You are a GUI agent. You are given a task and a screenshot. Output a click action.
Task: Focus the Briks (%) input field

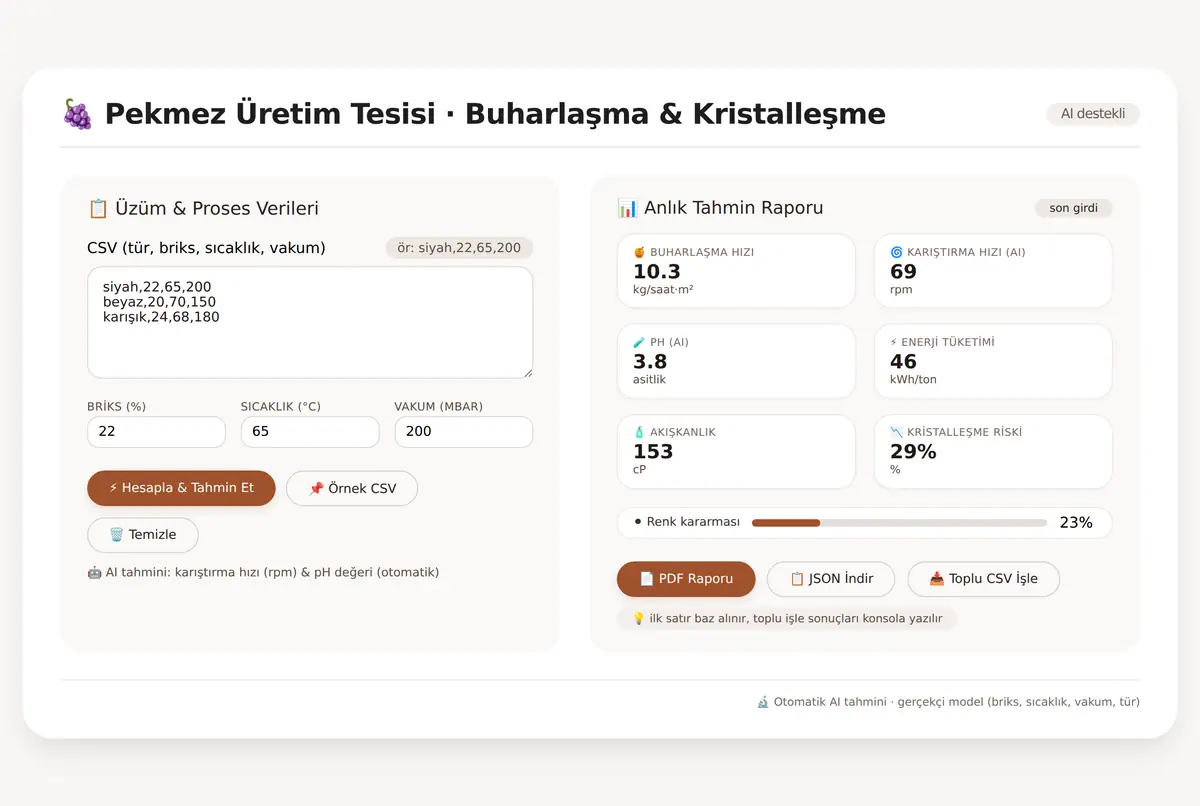[157, 432]
